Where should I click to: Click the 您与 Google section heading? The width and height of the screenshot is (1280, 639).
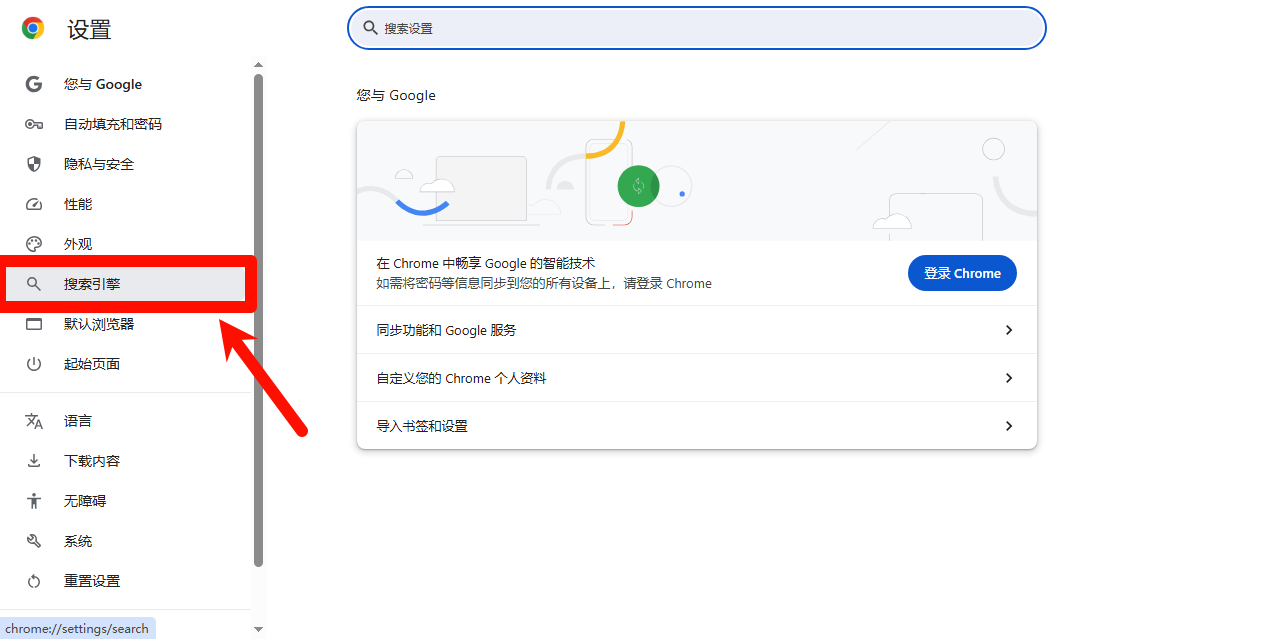pos(396,95)
